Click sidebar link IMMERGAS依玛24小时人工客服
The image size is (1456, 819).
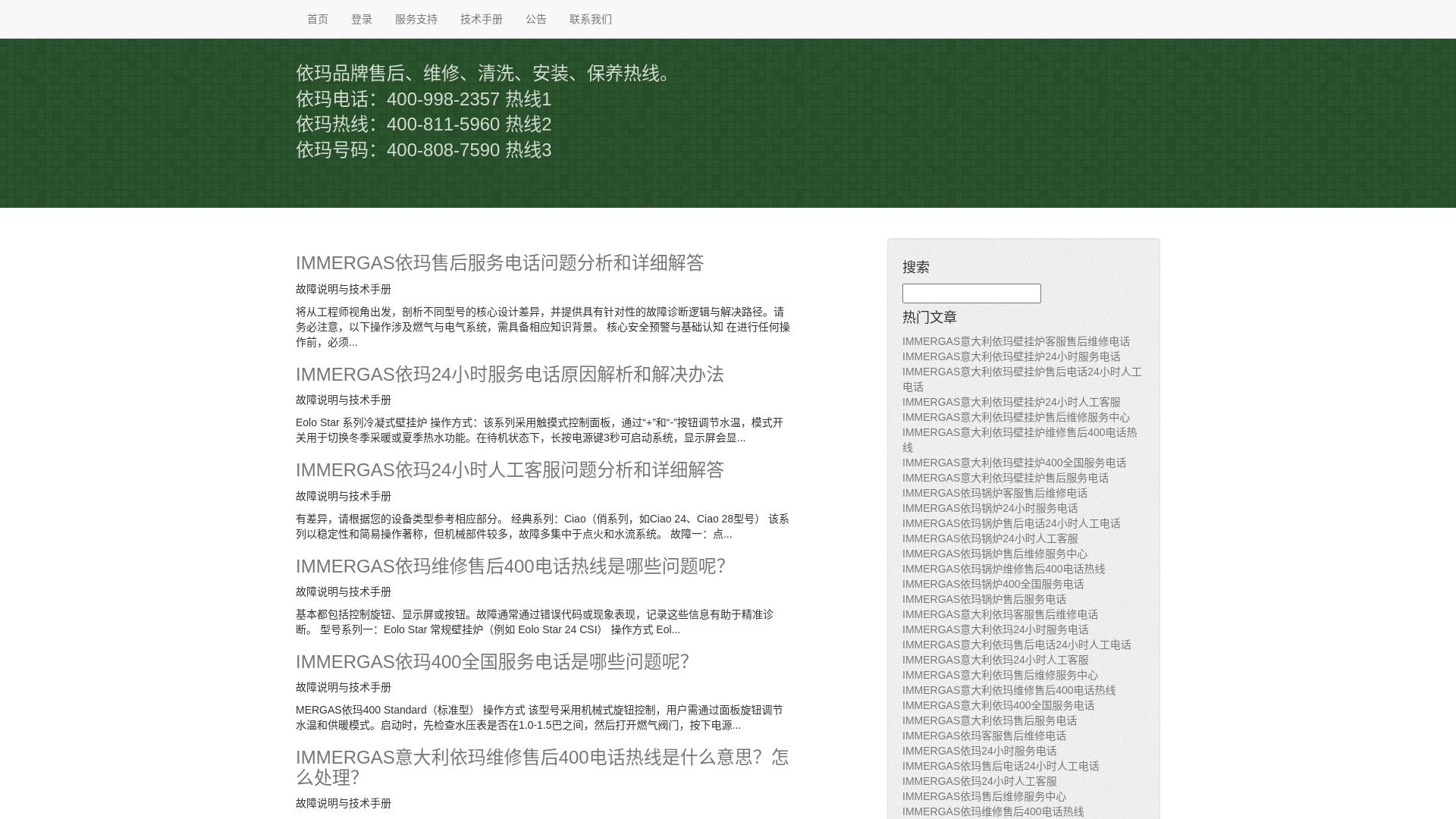point(980,781)
